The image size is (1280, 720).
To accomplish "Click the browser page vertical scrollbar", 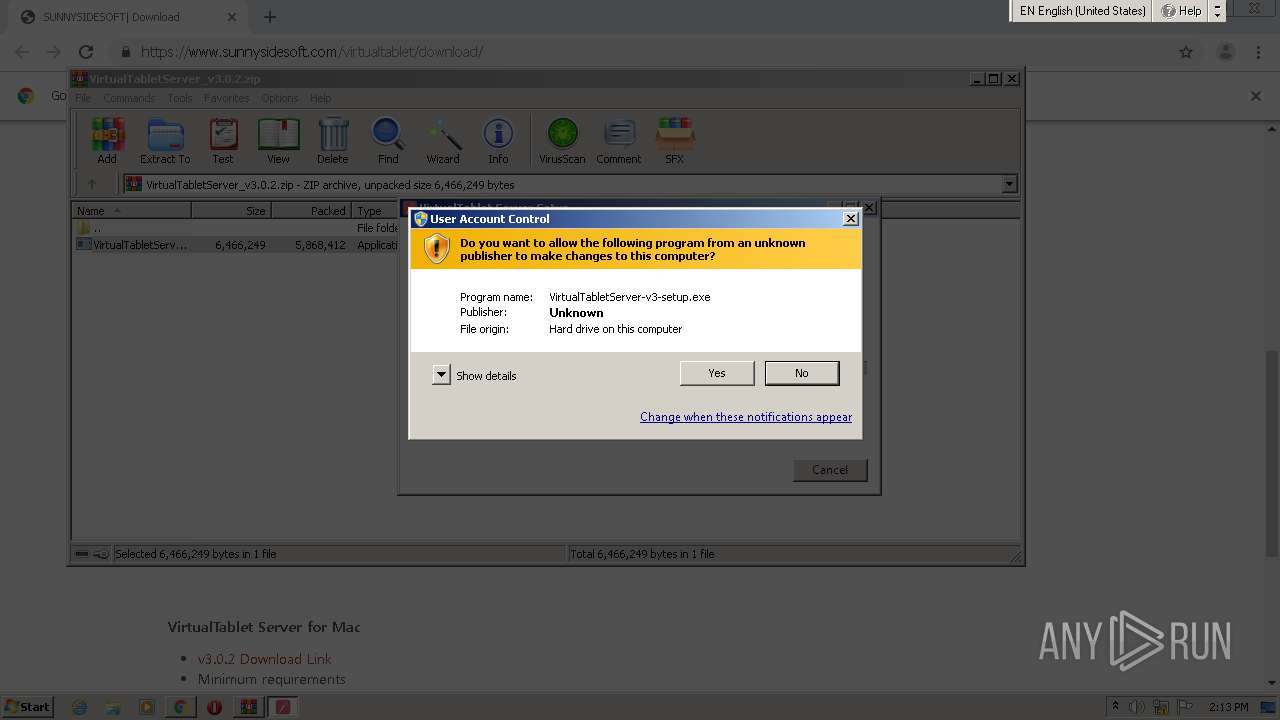I will point(1272,452).
